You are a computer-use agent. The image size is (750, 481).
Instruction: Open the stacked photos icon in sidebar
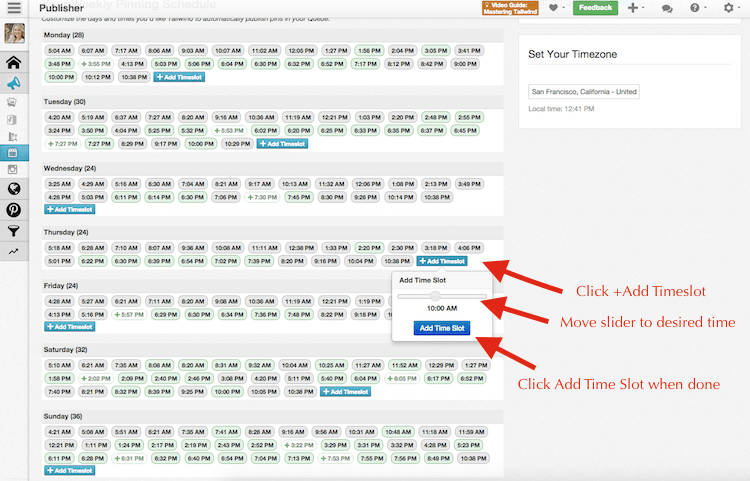12,102
